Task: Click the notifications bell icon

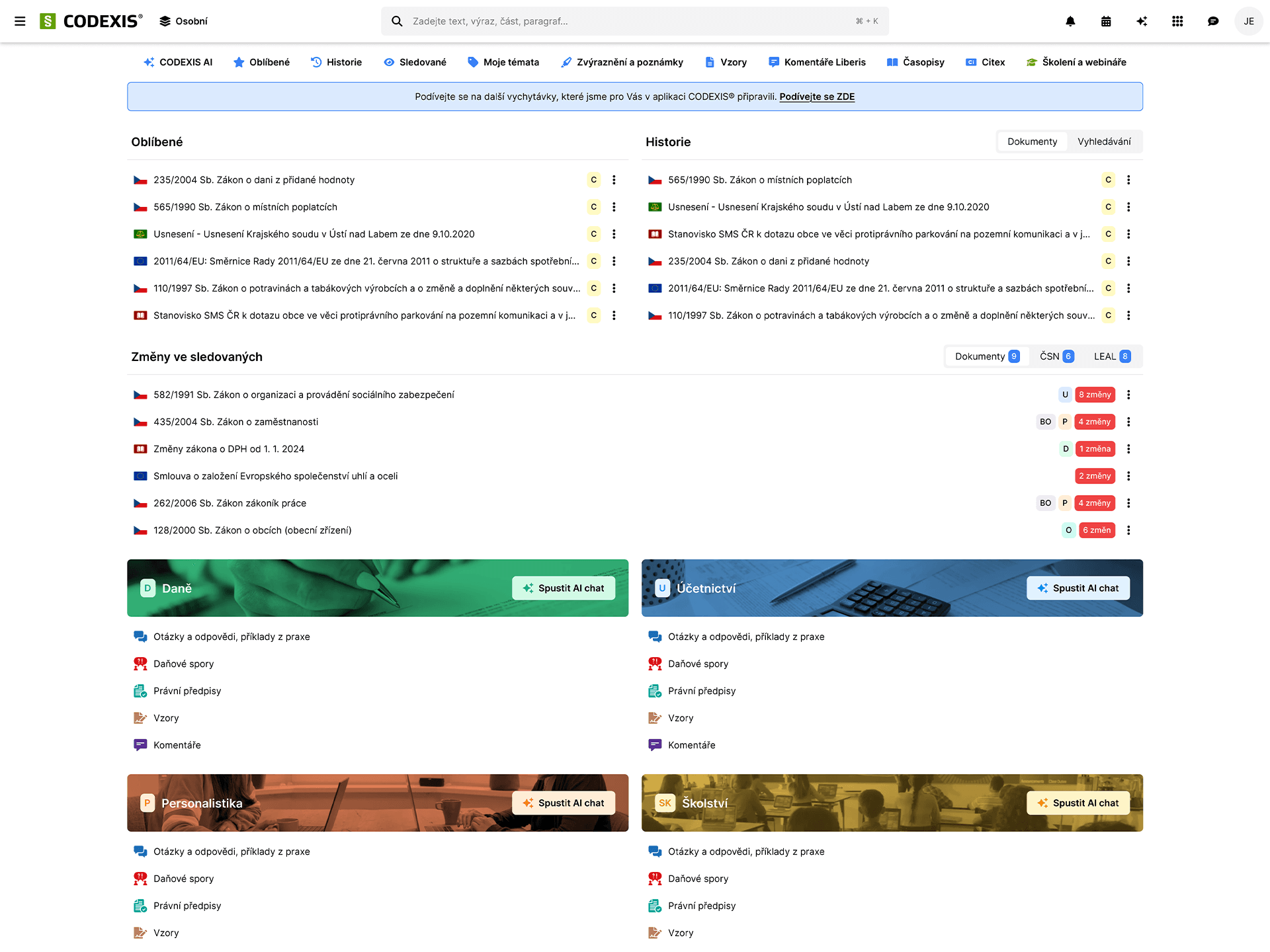Action: pos(1070,21)
